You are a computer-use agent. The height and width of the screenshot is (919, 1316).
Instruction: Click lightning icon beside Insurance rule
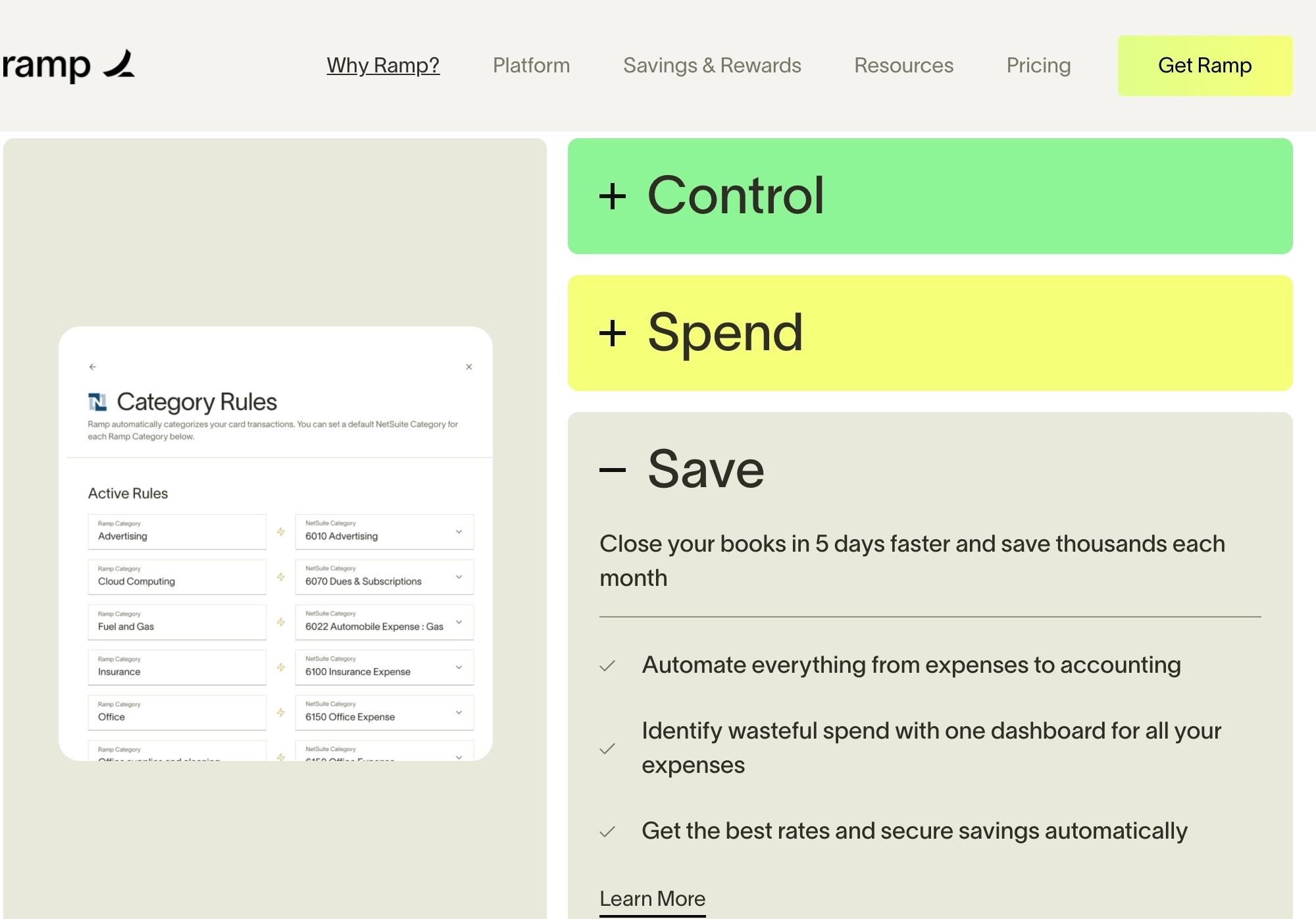[x=281, y=668]
